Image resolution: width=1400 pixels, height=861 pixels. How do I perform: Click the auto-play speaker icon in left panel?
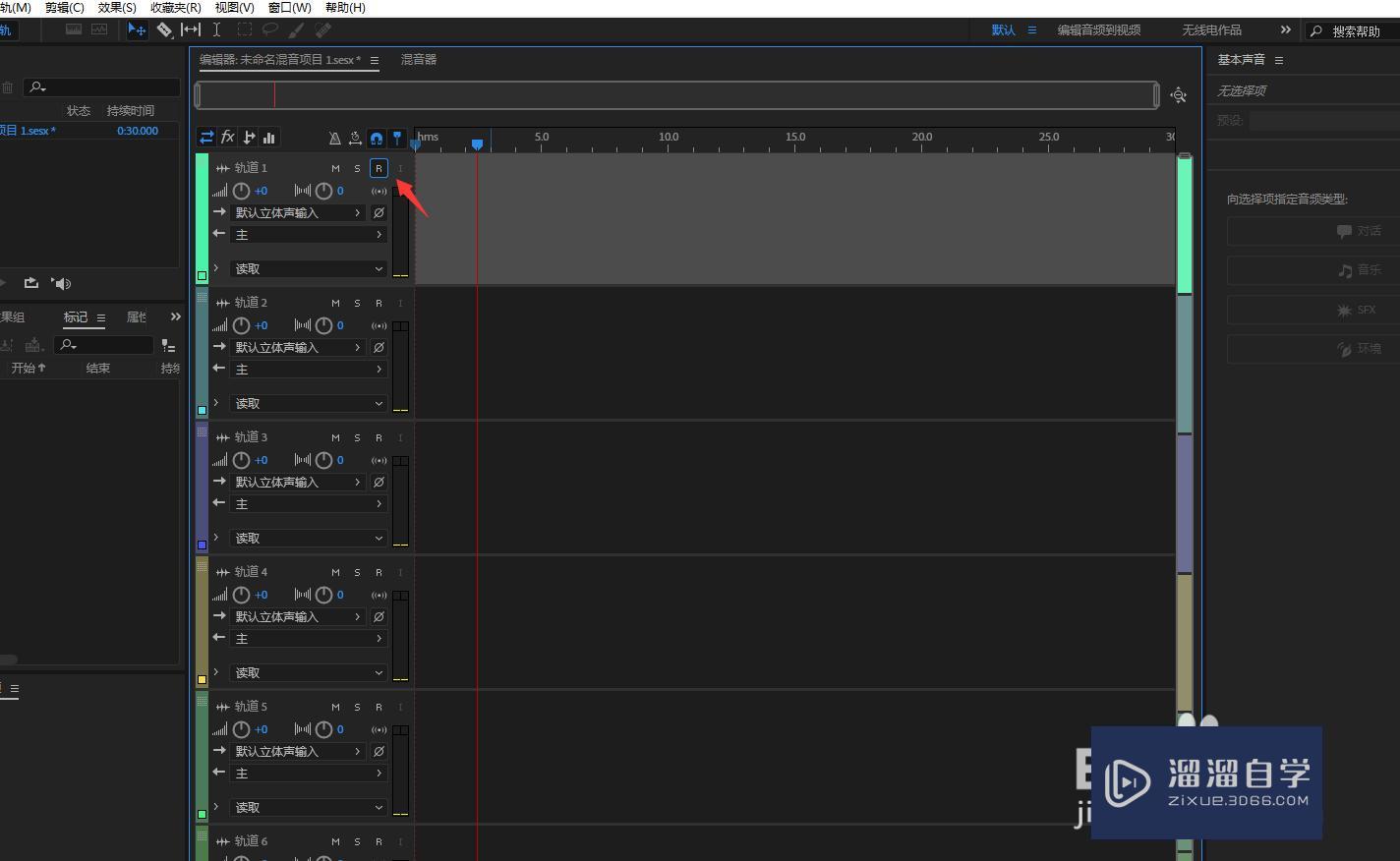[x=61, y=283]
